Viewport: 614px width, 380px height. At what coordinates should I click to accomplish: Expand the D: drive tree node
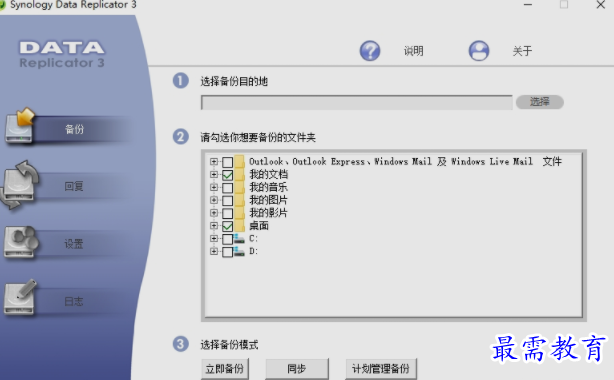click(x=214, y=252)
